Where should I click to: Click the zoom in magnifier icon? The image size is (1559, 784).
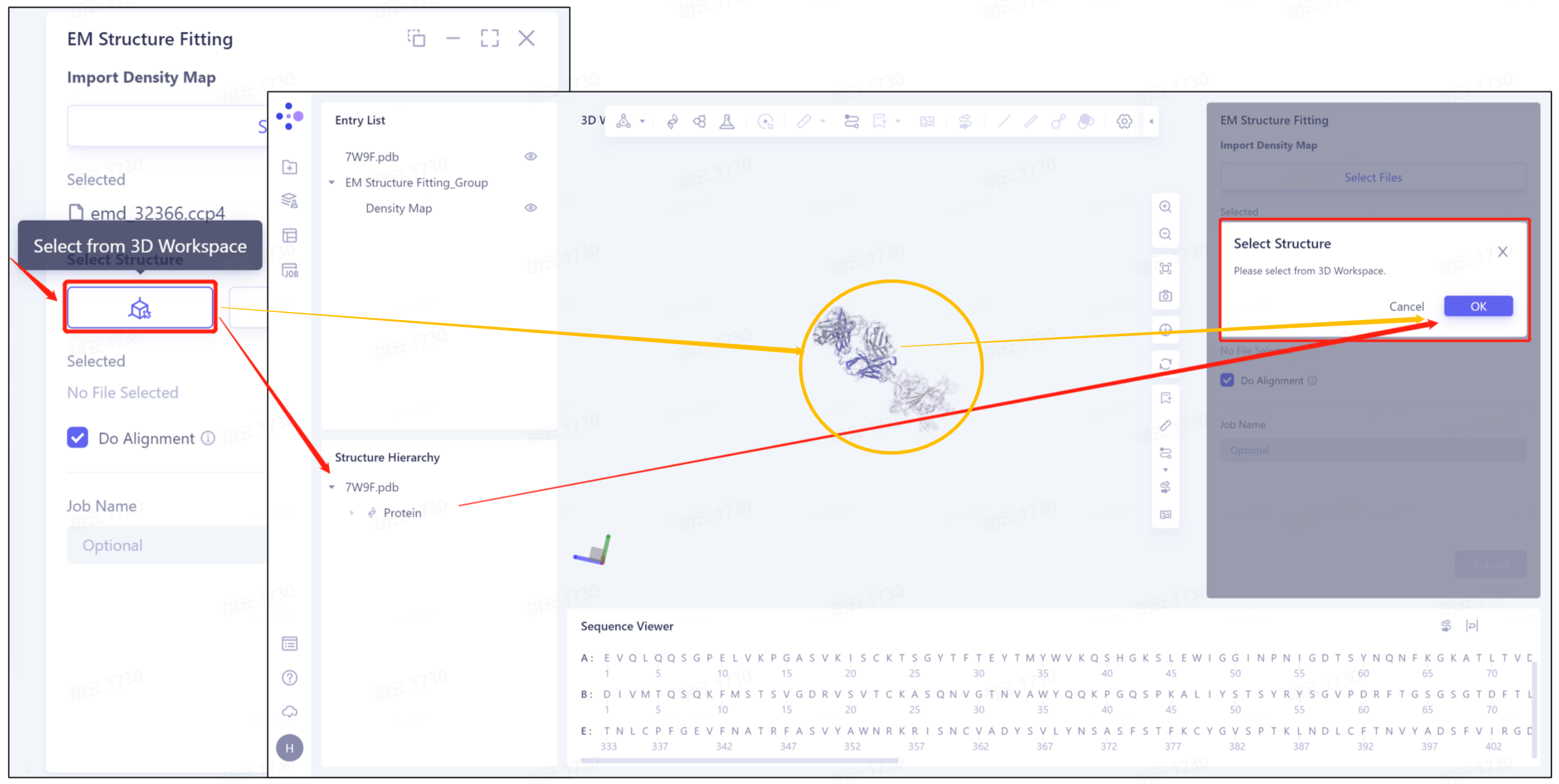coord(1165,207)
